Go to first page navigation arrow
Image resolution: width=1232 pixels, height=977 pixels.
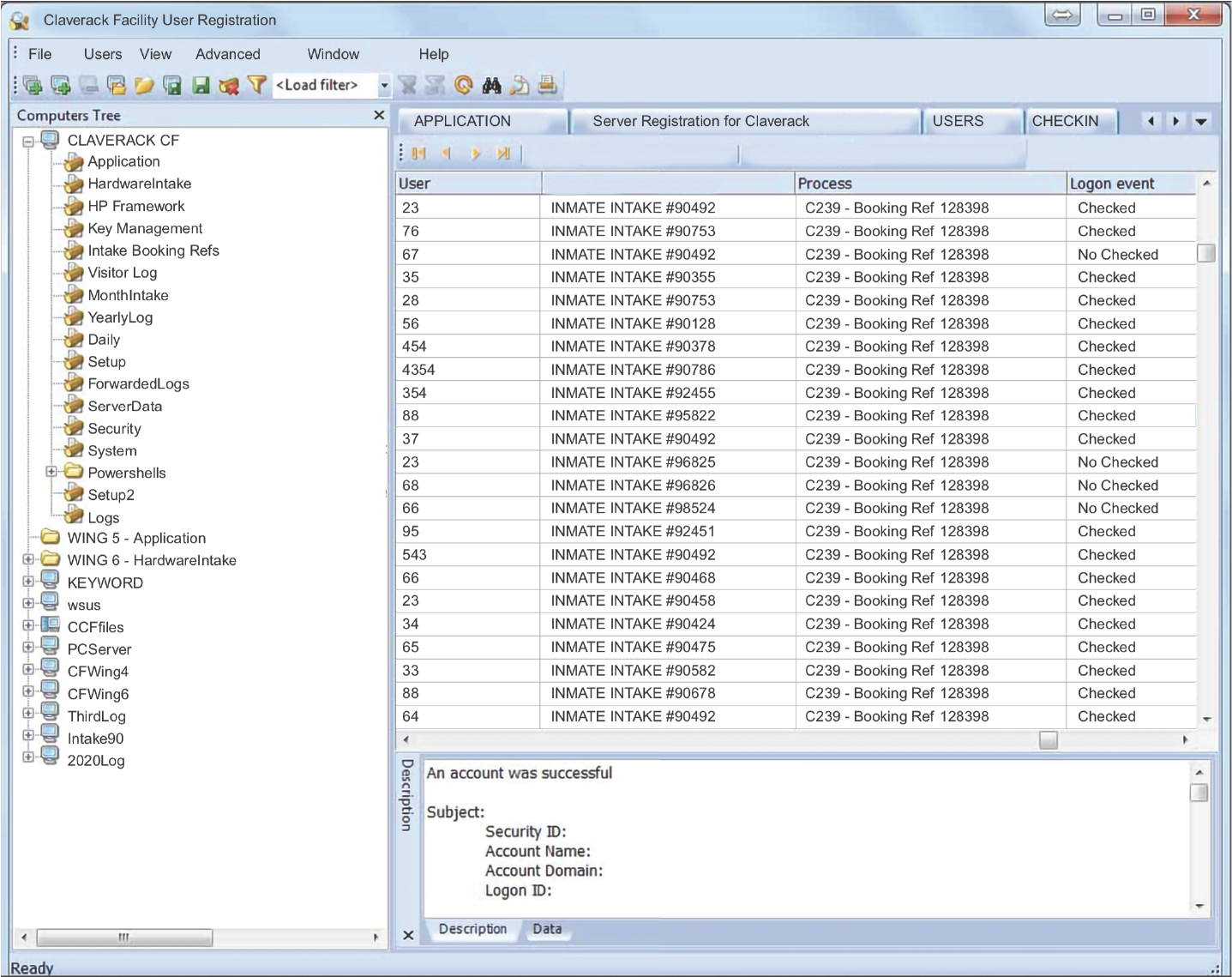tap(418, 154)
